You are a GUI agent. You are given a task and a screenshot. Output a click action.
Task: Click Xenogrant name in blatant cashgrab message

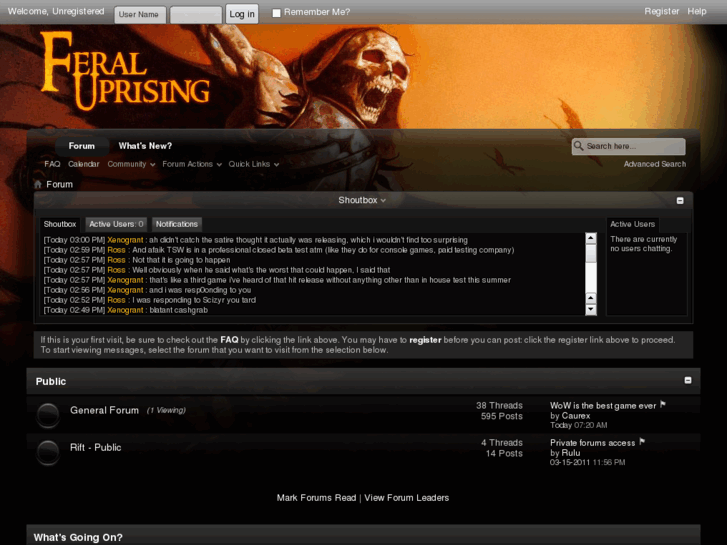pyautogui.click(x=125, y=310)
